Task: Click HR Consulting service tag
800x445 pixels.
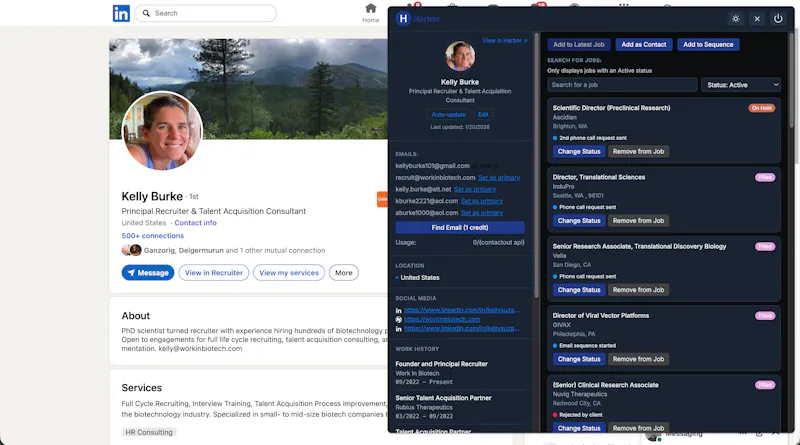Action: 149,432
